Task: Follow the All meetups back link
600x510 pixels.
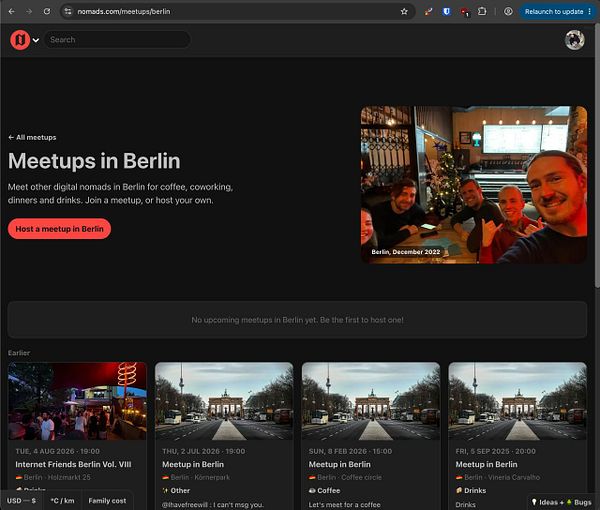Action: click(x=32, y=137)
